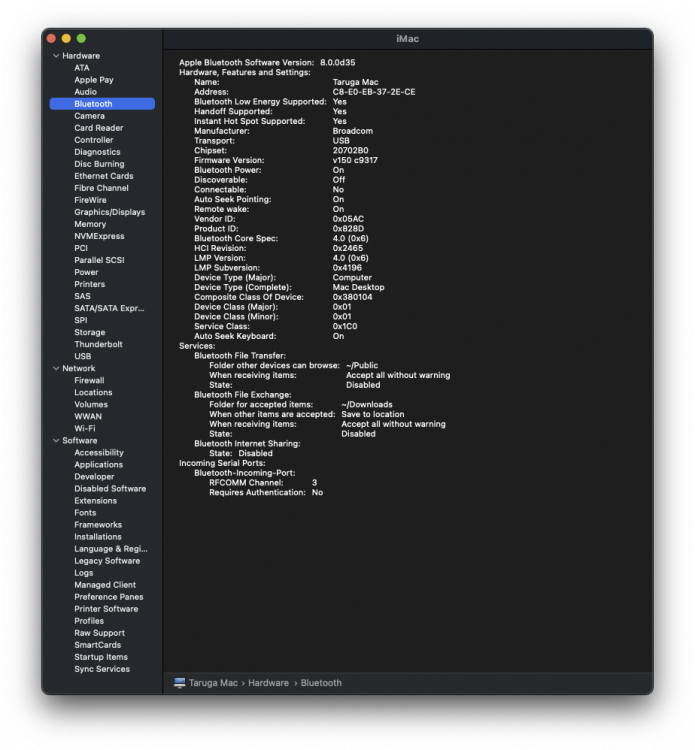Select SPI in the sidebar
695x750 pixels.
click(81, 320)
